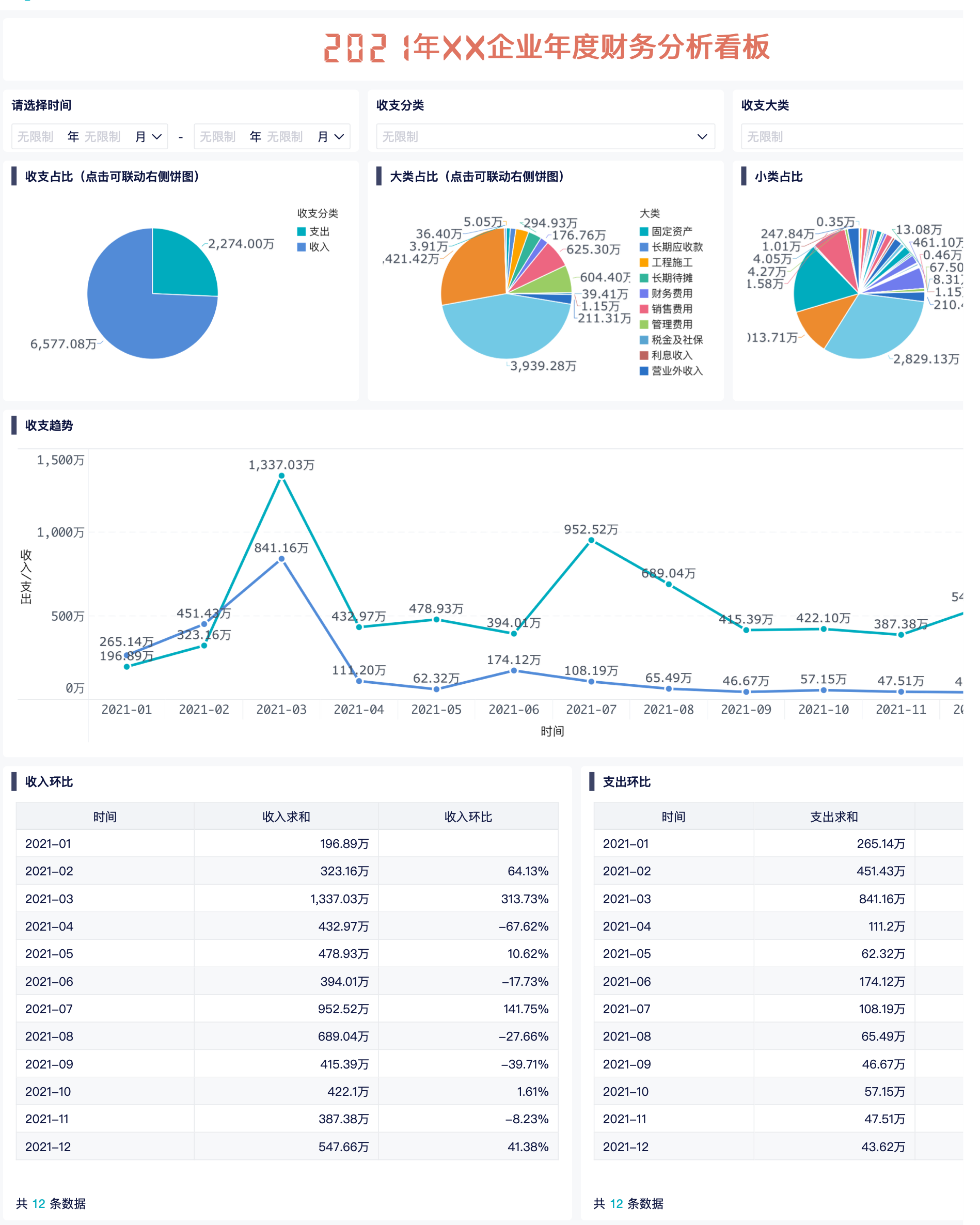Click the 销售费用 legend marker
The width and height of the screenshot is (980, 1225).
point(644,308)
